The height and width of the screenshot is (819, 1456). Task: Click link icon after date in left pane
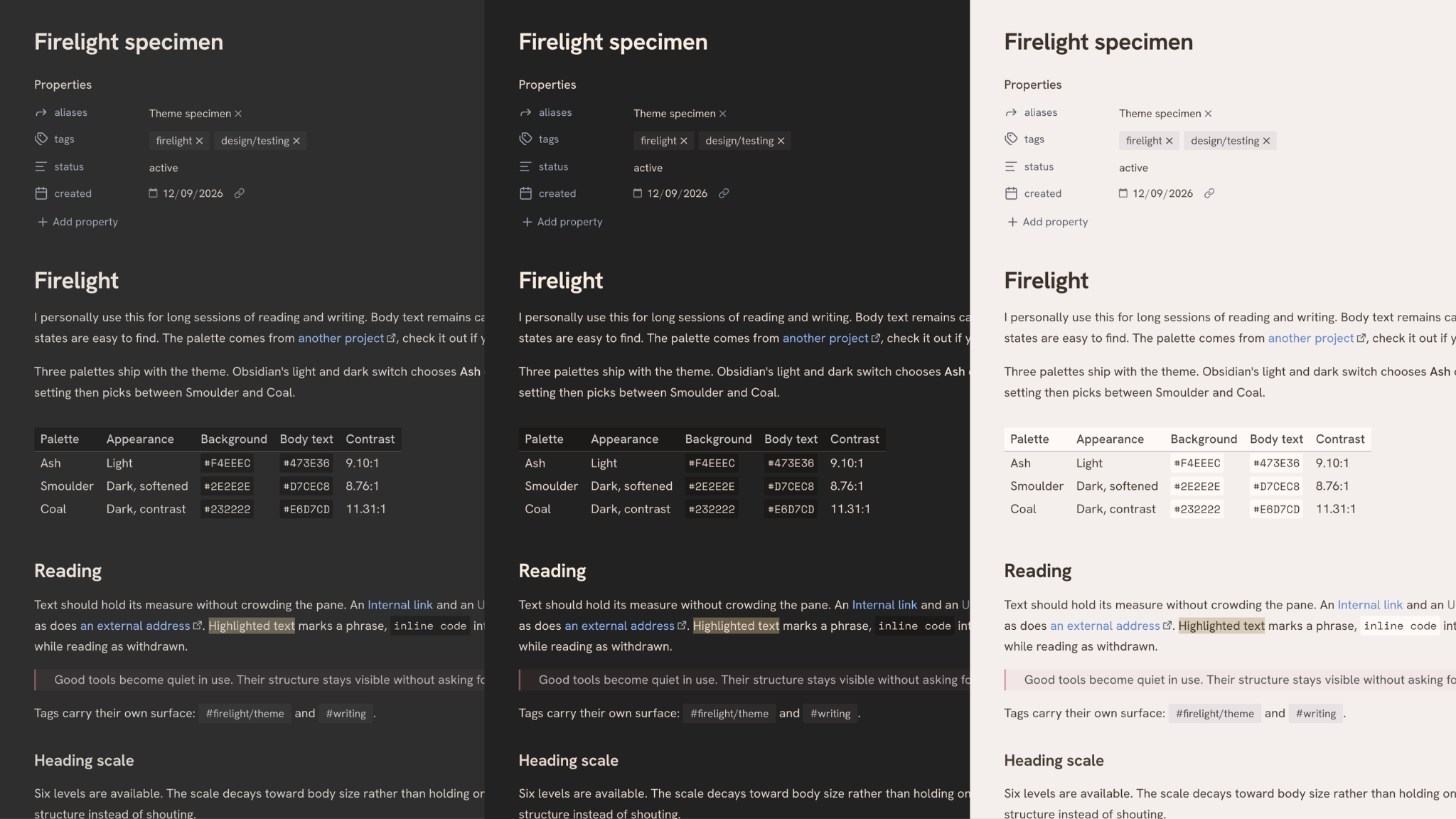[x=240, y=193]
